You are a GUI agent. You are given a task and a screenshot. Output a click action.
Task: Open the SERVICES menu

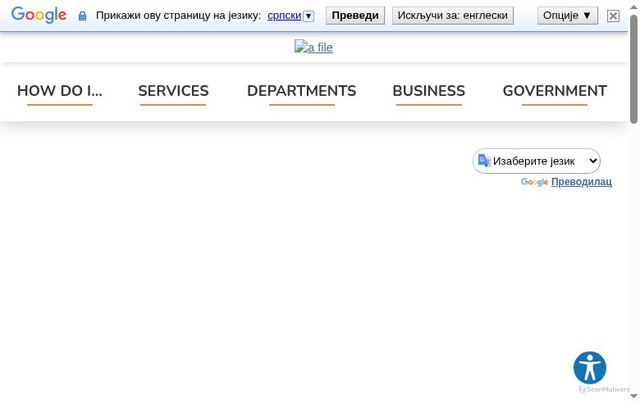tap(173, 91)
